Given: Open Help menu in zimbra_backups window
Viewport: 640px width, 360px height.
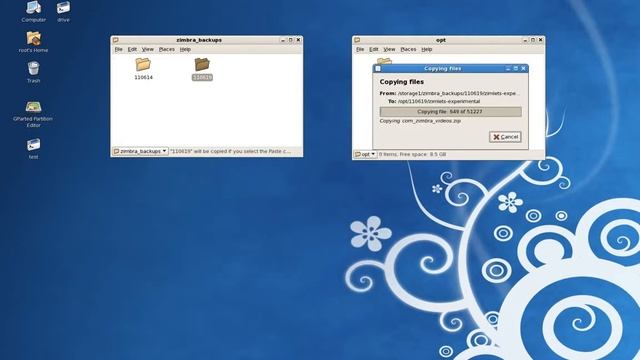Looking at the screenshot, I should 185,49.
